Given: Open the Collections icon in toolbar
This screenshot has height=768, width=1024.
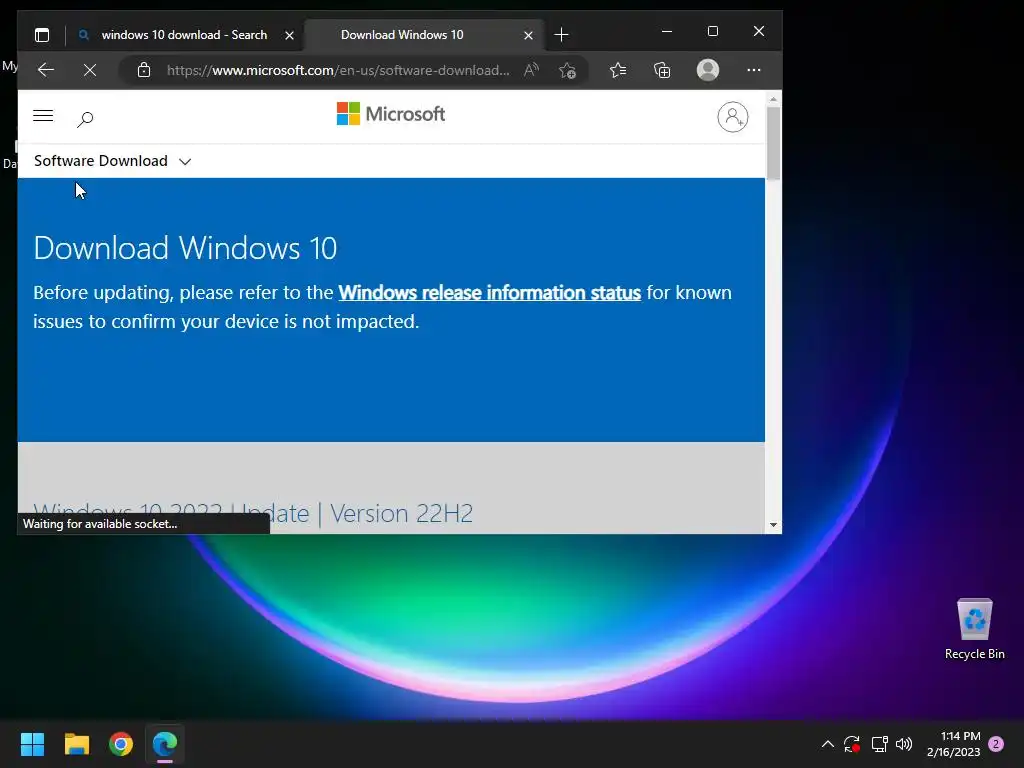Looking at the screenshot, I should pos(662,70).
